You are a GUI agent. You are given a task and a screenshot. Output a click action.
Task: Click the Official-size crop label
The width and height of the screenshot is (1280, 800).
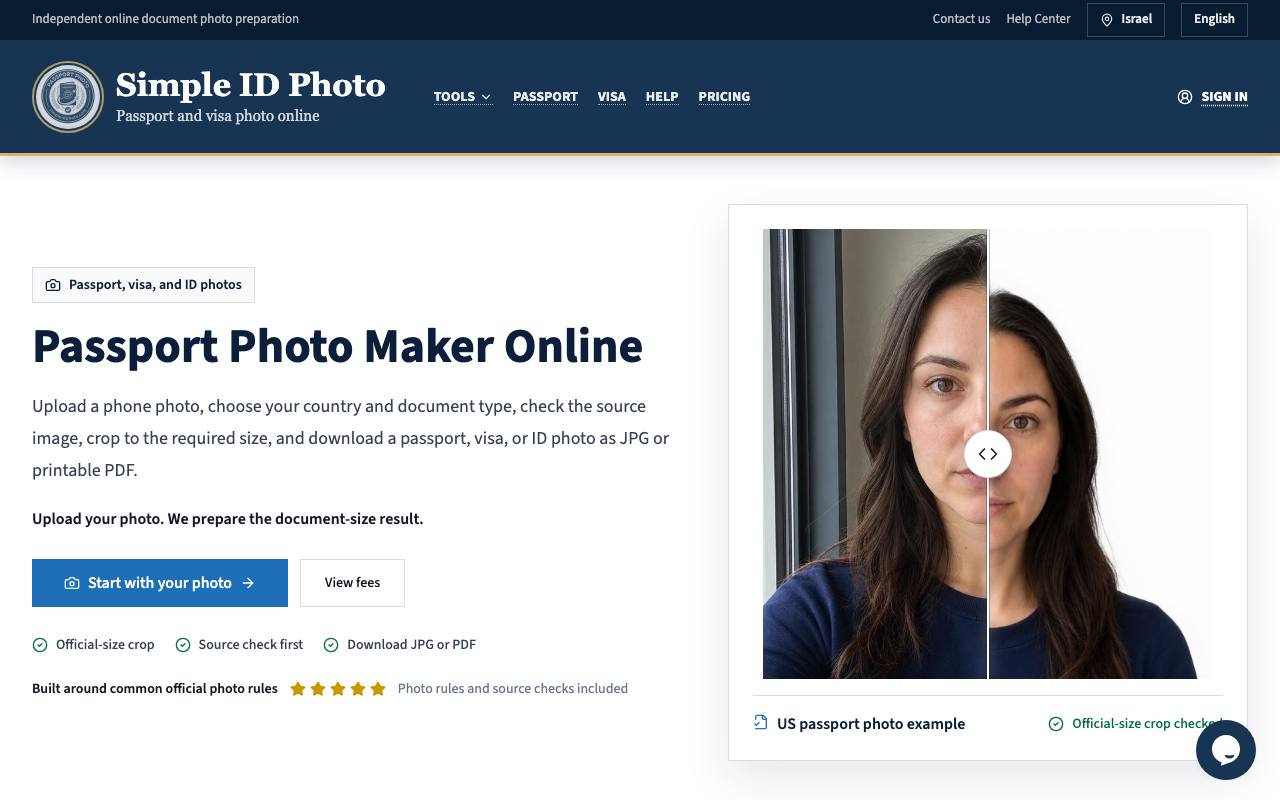[105, 645]
